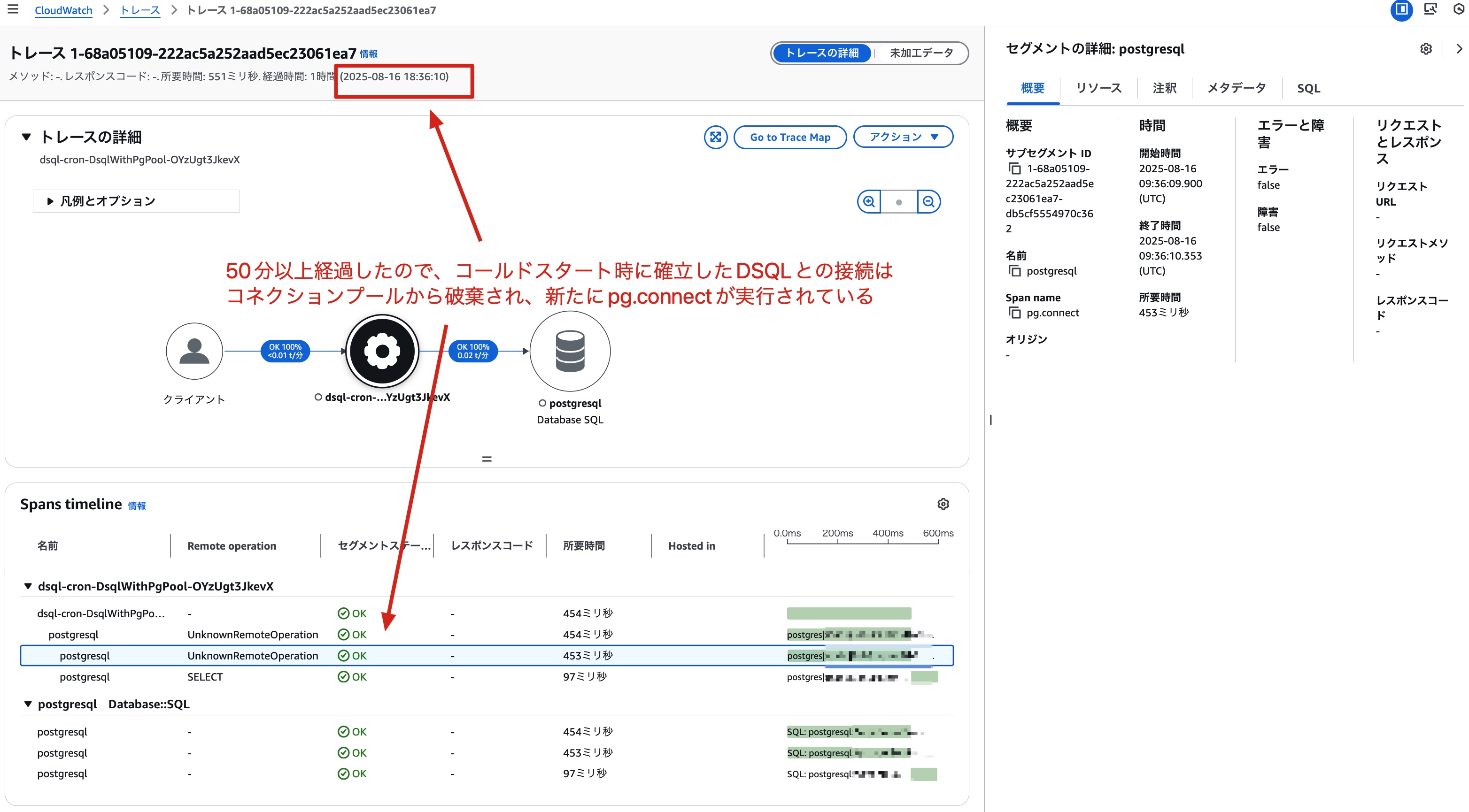Click the SELECT span green timeline bar
This screenshot has width=1469, height=812.
(x=924, y=677)
